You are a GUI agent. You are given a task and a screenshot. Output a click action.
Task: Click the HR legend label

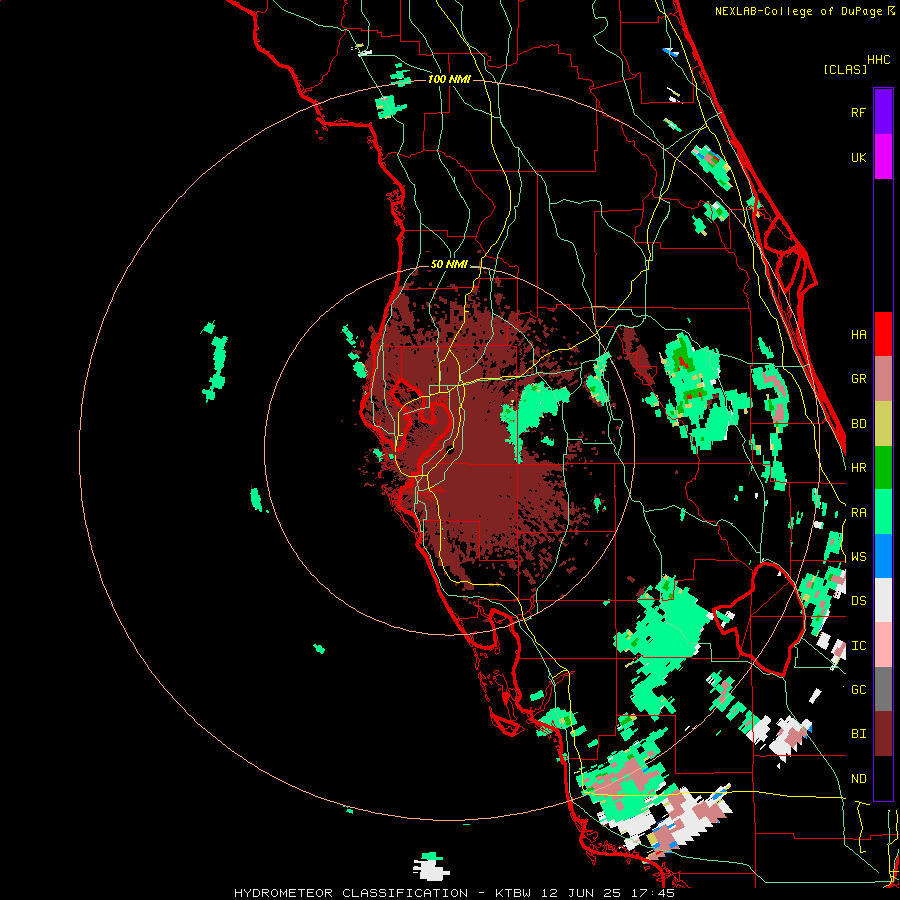pos(858,468)
